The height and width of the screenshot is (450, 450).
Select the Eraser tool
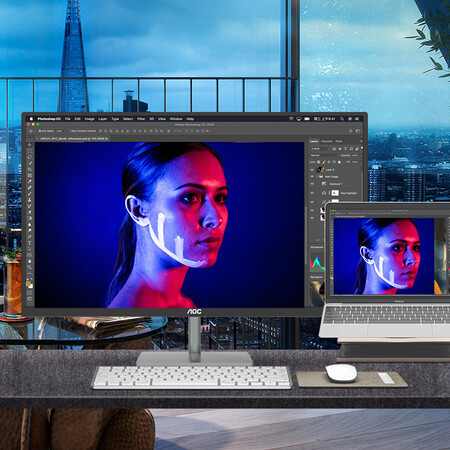click(x=30, y=212)
